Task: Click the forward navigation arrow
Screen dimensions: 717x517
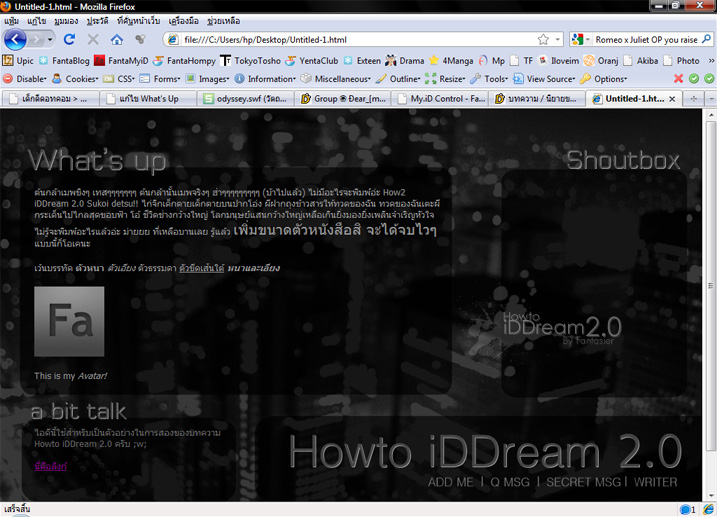Action: 35,40
